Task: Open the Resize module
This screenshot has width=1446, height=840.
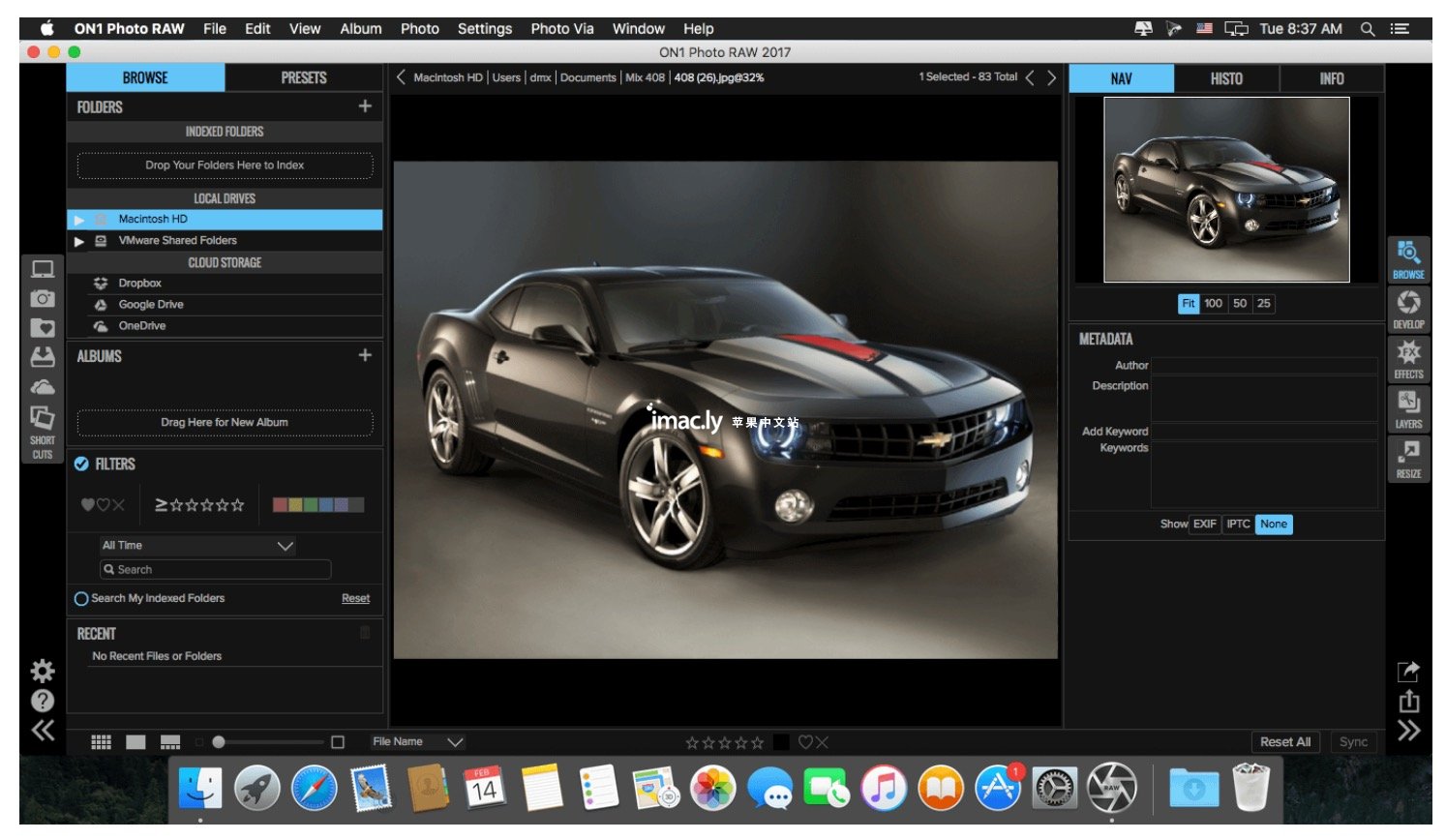Action: [1408, 459]
